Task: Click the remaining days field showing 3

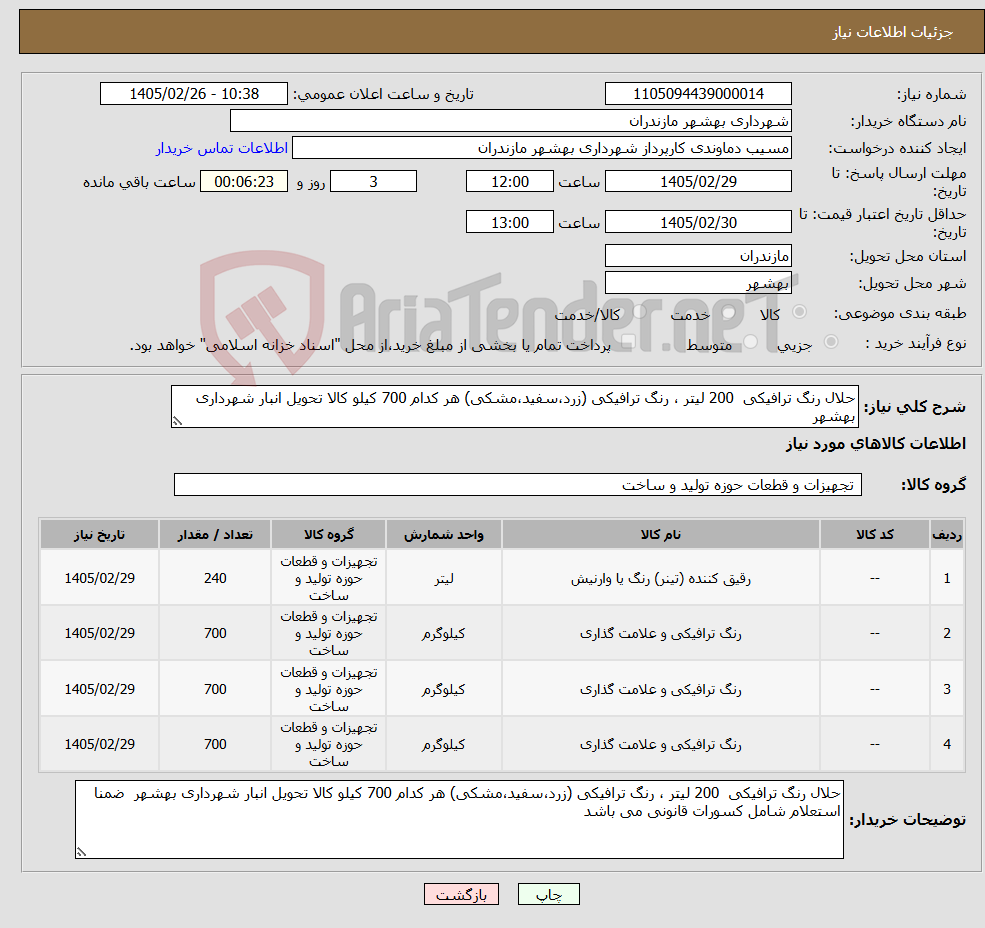Action: [x=373, y=182]
